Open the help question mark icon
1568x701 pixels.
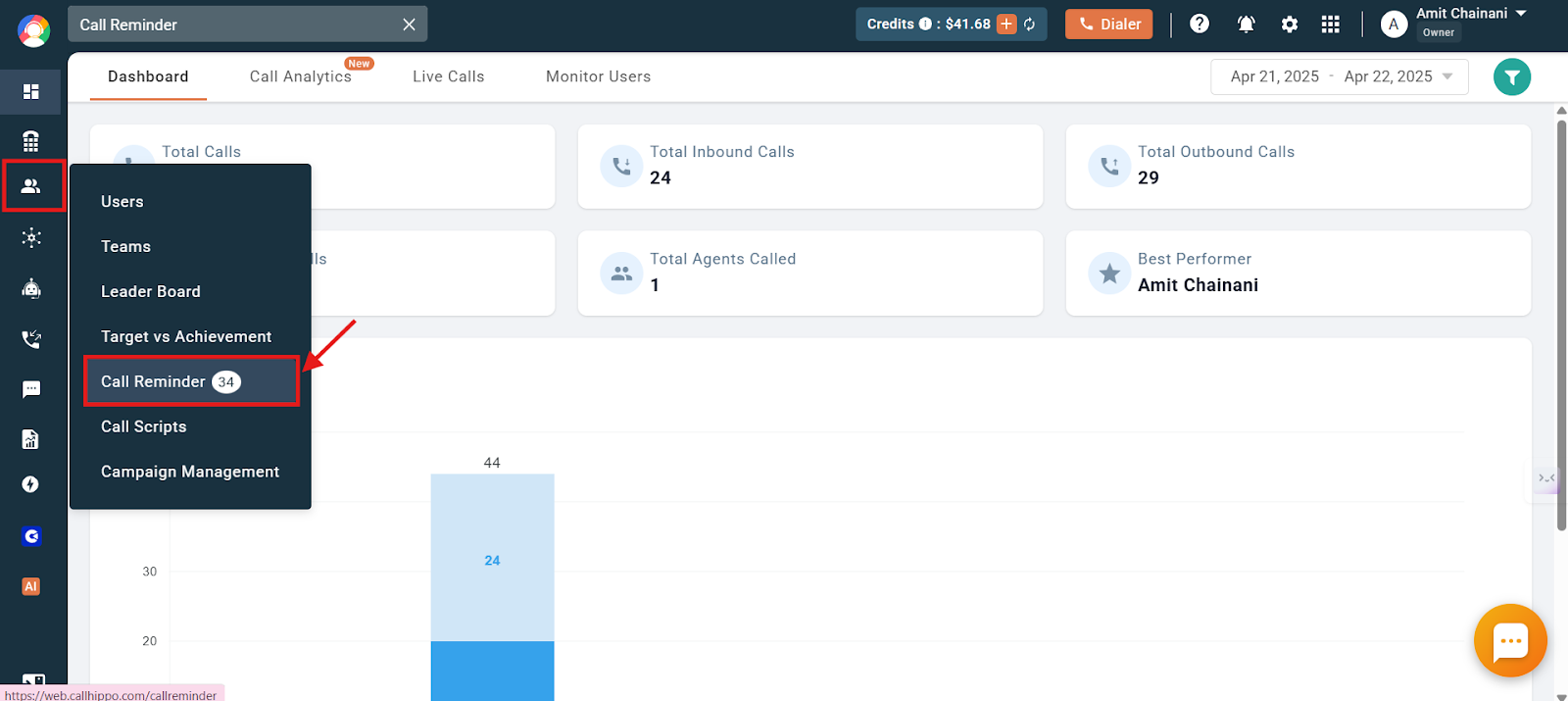(x=1200, y=24)
